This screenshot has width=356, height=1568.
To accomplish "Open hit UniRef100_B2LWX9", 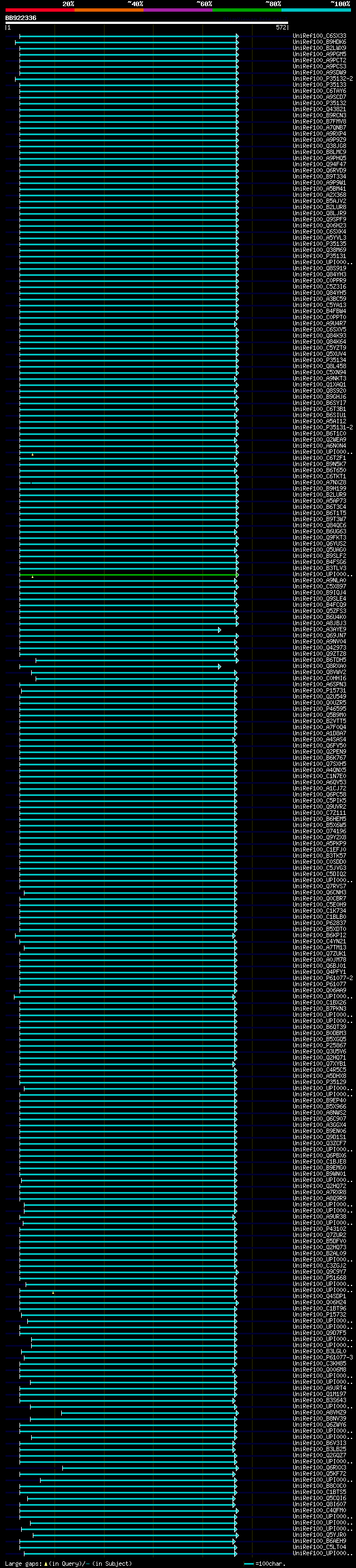I will (319, 49).
